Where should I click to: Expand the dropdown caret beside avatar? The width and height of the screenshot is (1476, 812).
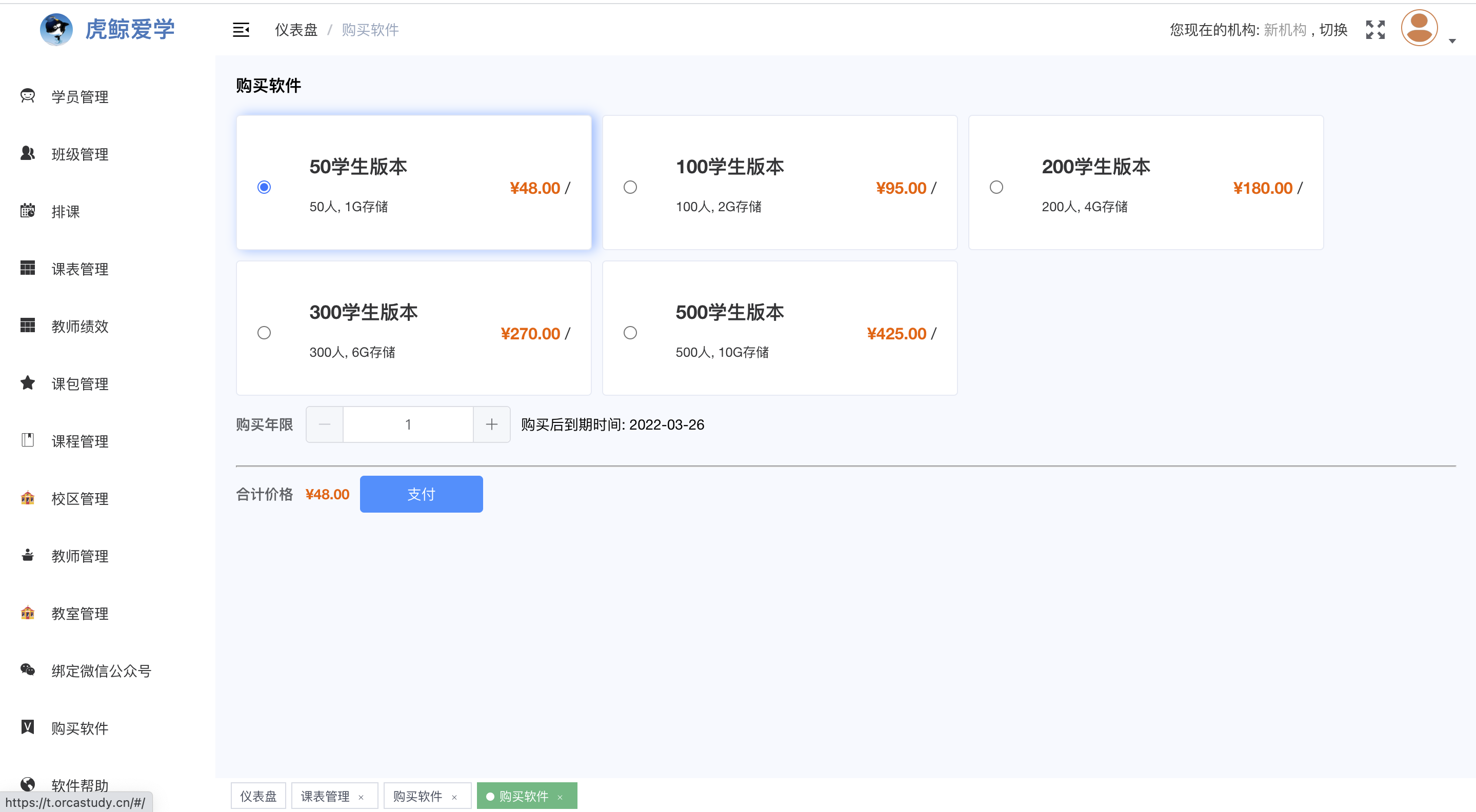1452,40
